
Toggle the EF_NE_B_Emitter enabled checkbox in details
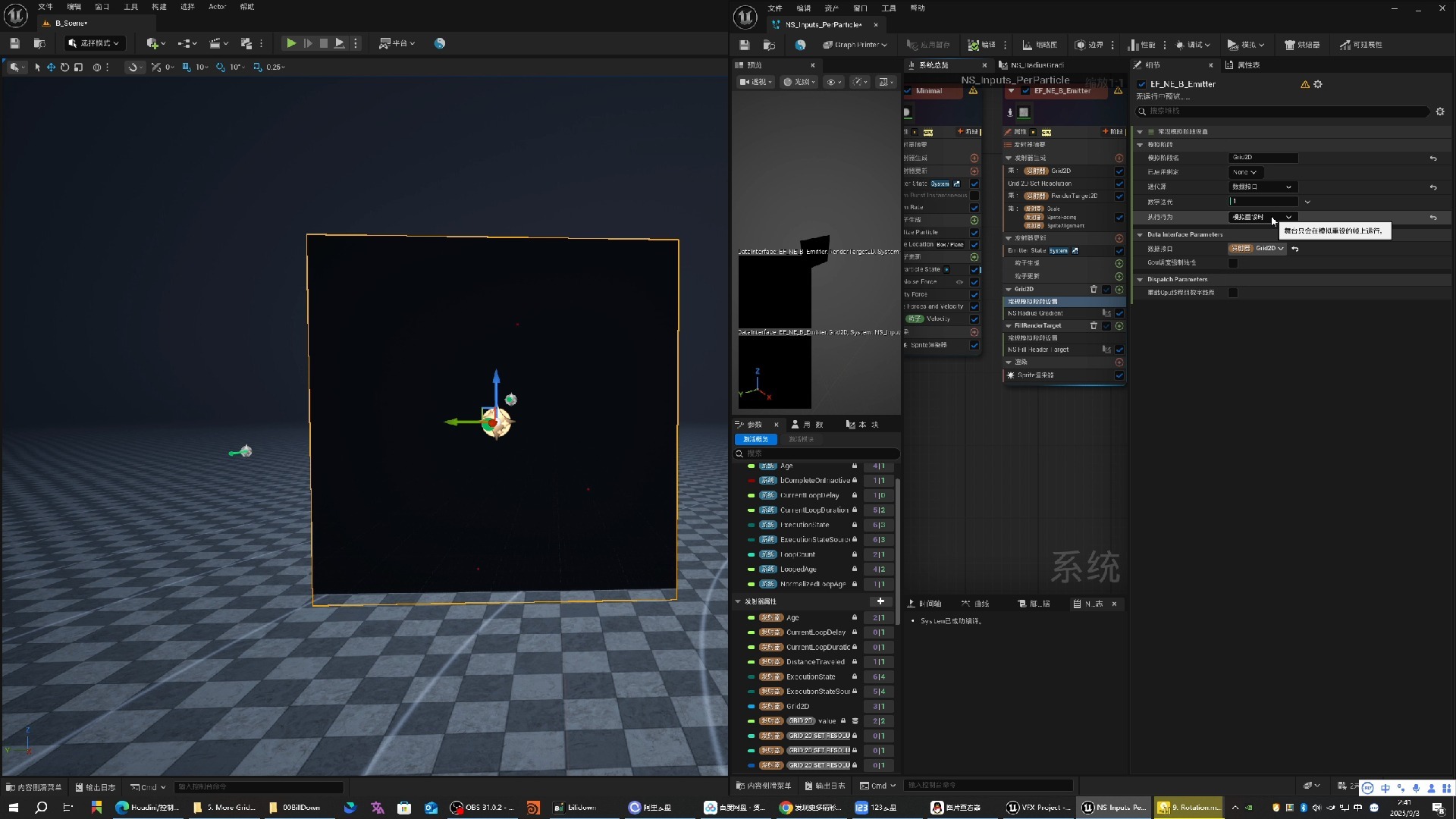tap(1142, 84)
